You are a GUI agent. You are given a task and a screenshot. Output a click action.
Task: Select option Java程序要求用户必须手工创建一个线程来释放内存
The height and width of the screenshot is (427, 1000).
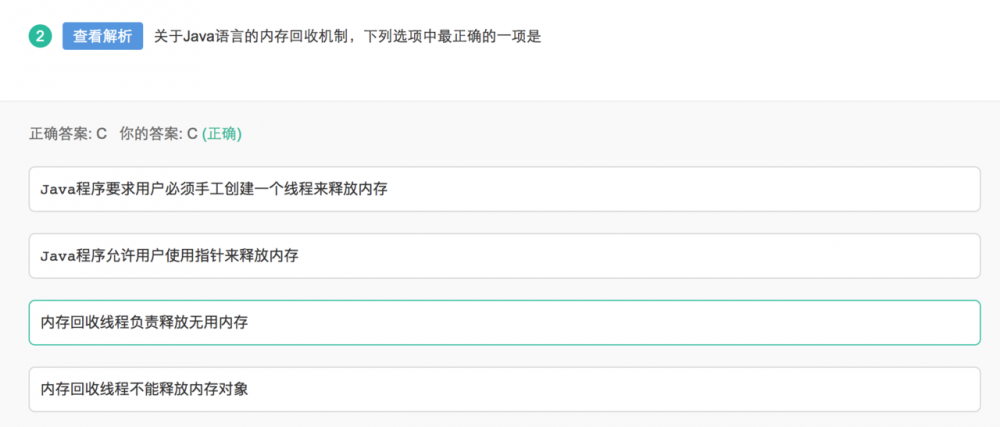click(504, 189)
